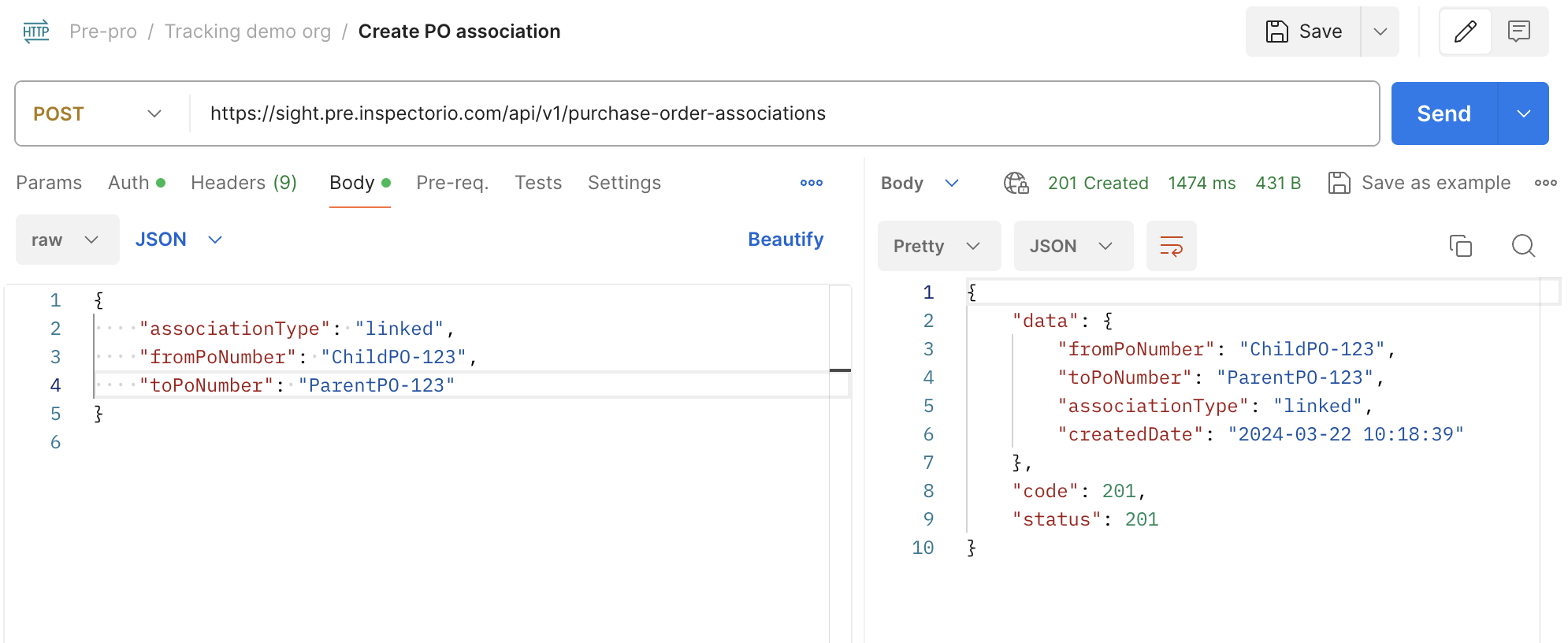Open the POST method dropdown

98,113
